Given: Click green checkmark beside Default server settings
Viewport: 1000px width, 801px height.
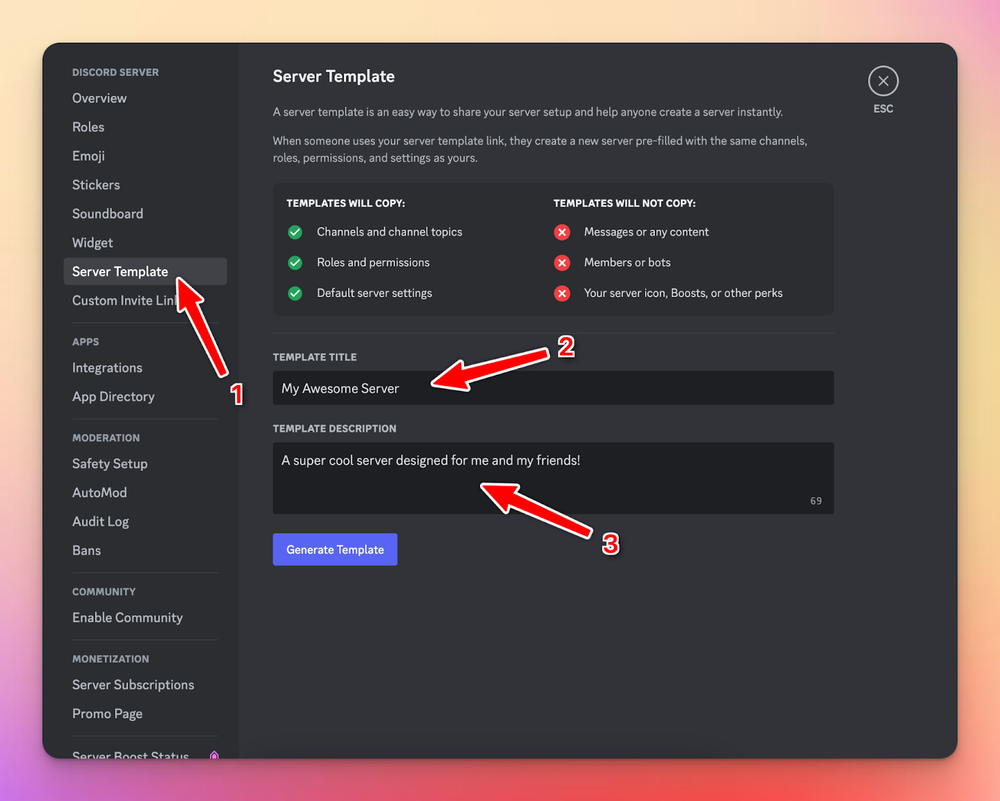Looking at the screenshot, I should pos(295,294).
